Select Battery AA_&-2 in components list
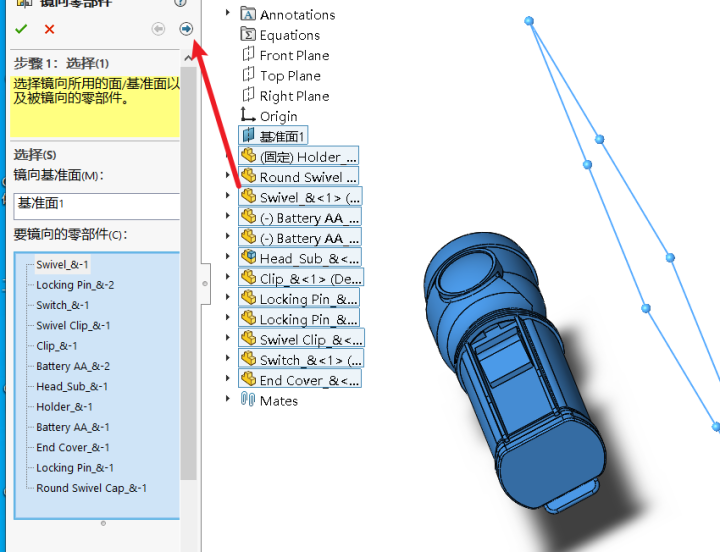 click(x=73, y=366)
